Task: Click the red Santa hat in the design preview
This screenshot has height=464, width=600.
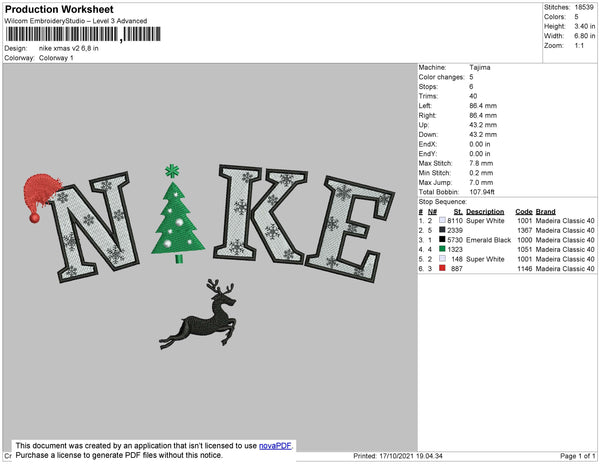Action: coord(41,196)
